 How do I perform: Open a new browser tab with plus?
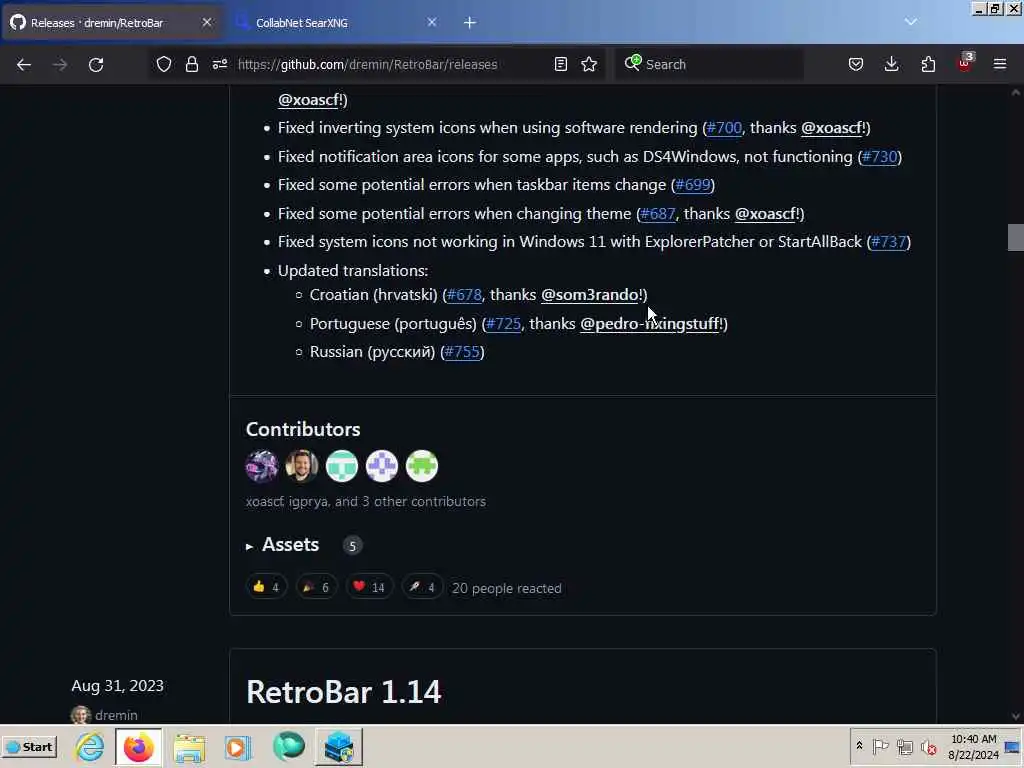coord(470,23)
